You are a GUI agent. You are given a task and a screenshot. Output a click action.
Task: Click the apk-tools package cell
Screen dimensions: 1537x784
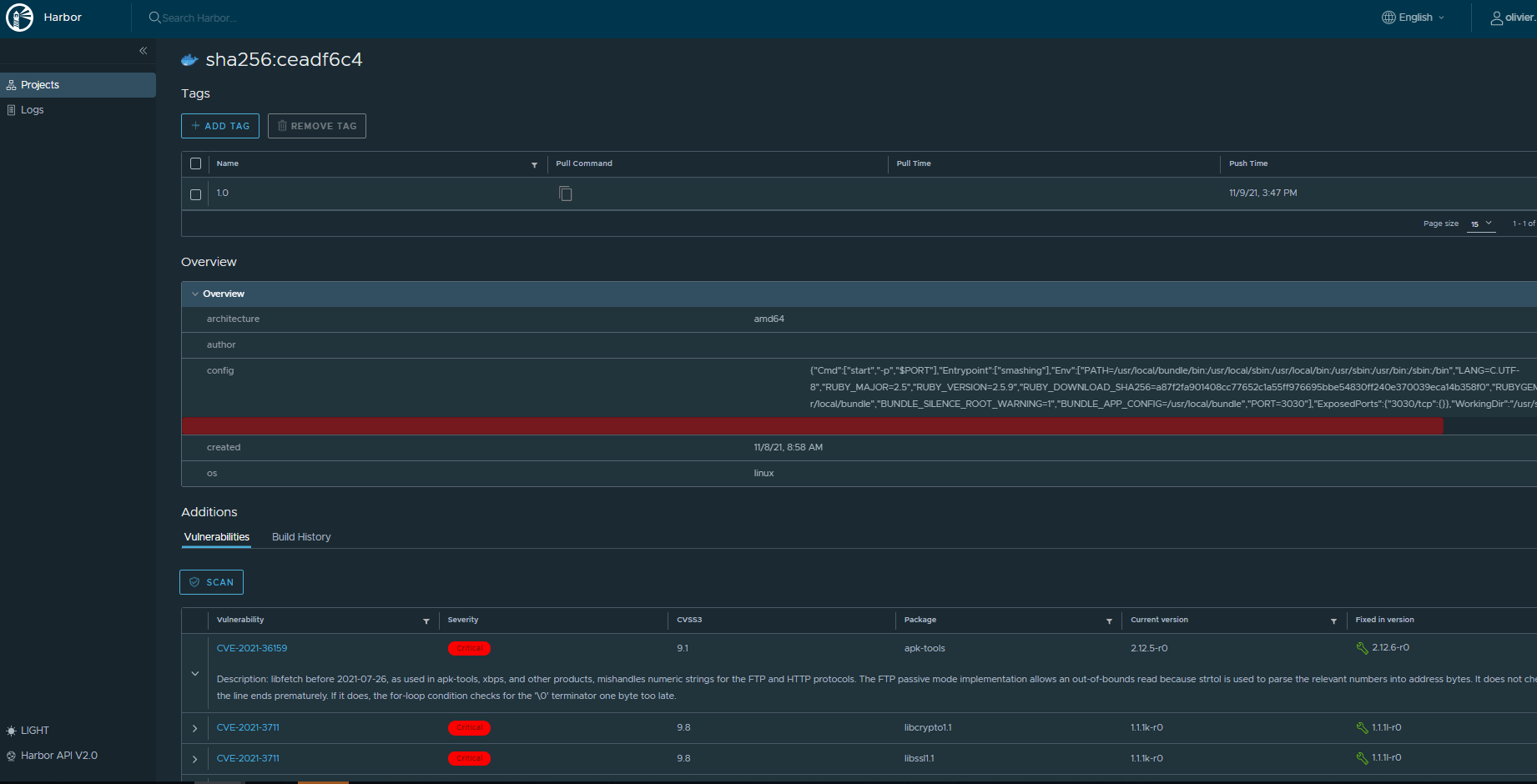925,648
